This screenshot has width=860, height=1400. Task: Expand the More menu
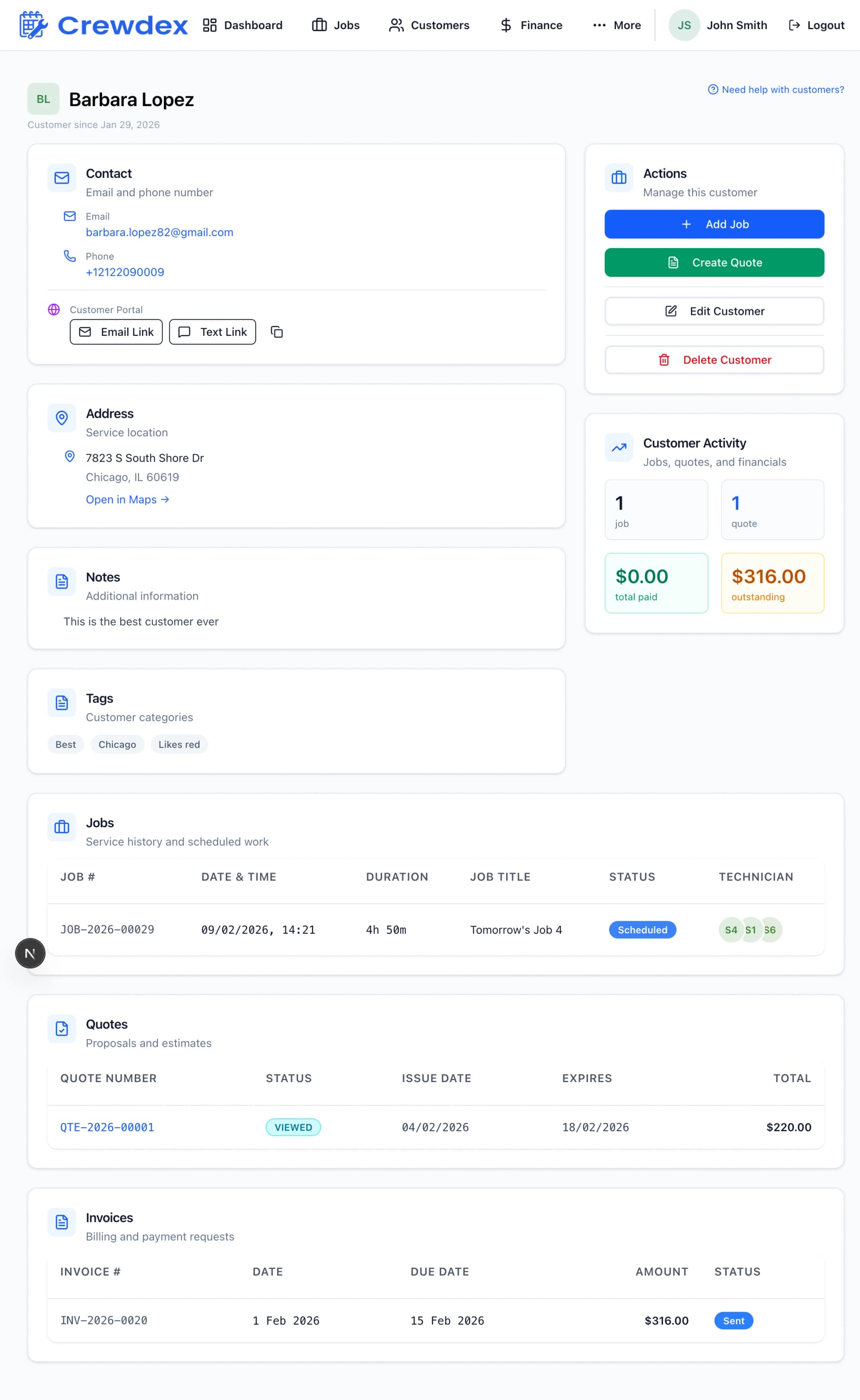(617, 25)
